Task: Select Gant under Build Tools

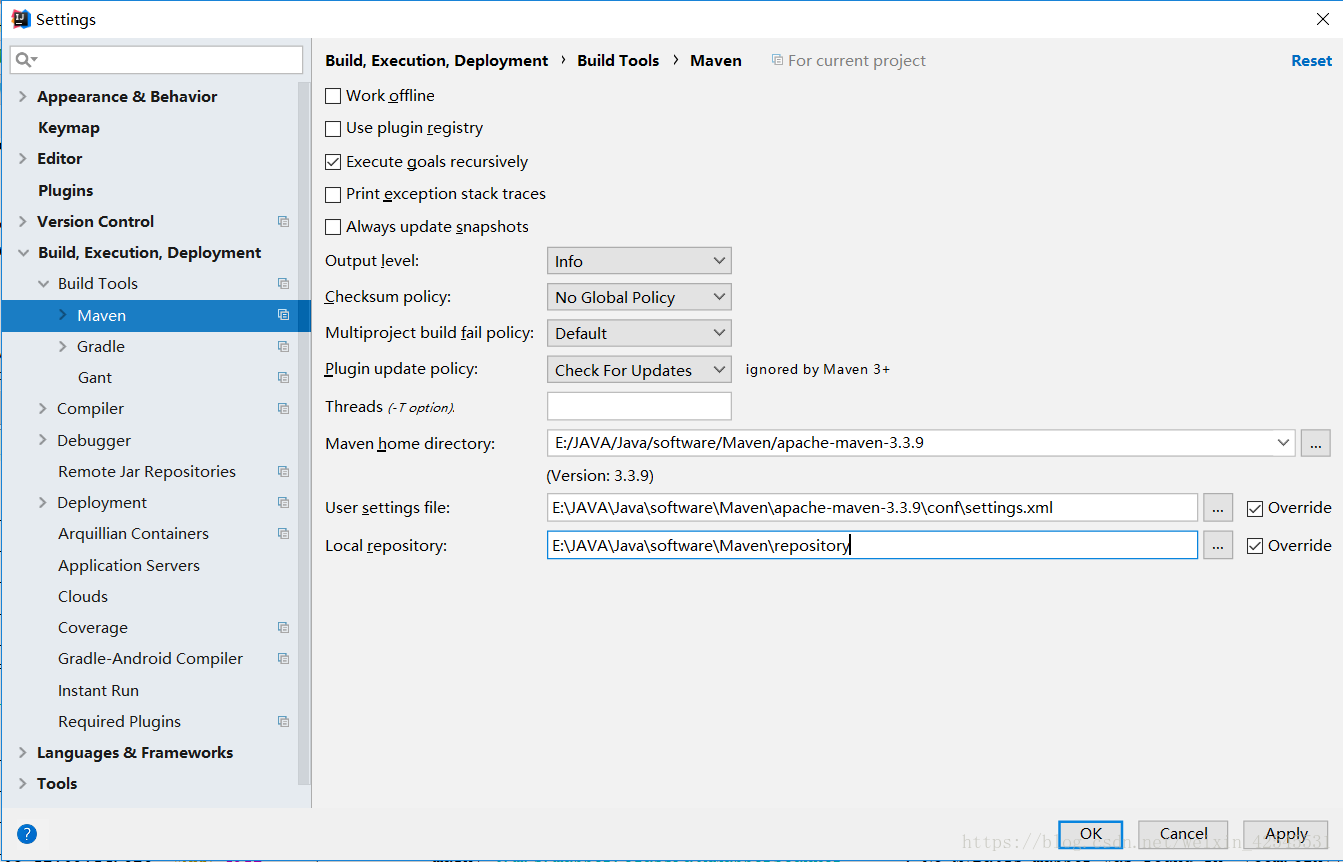Action: tap(95, 378)
